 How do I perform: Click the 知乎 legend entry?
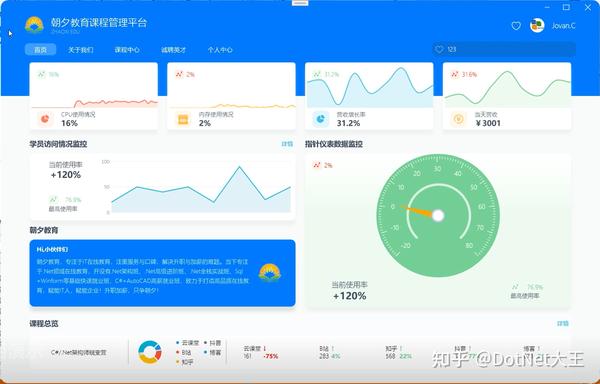tap(184, 362)
